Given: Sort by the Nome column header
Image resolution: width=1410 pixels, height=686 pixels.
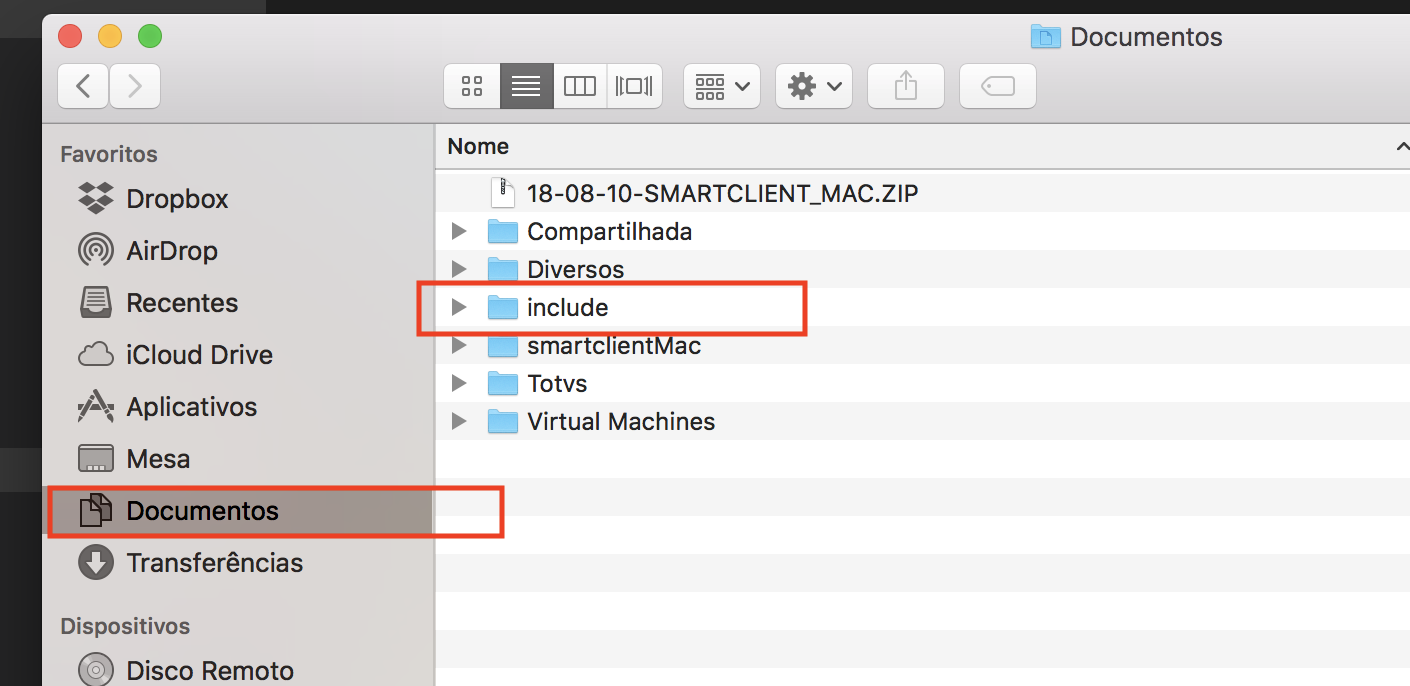Looking at the screenshot, I should [x=478, y=146].
